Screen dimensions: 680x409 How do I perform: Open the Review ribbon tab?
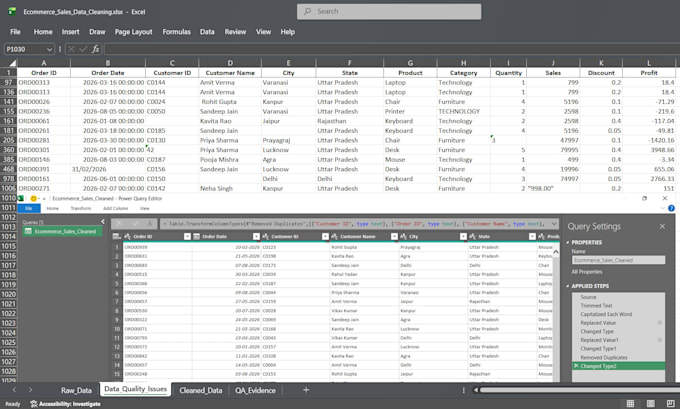click(235, 32)
